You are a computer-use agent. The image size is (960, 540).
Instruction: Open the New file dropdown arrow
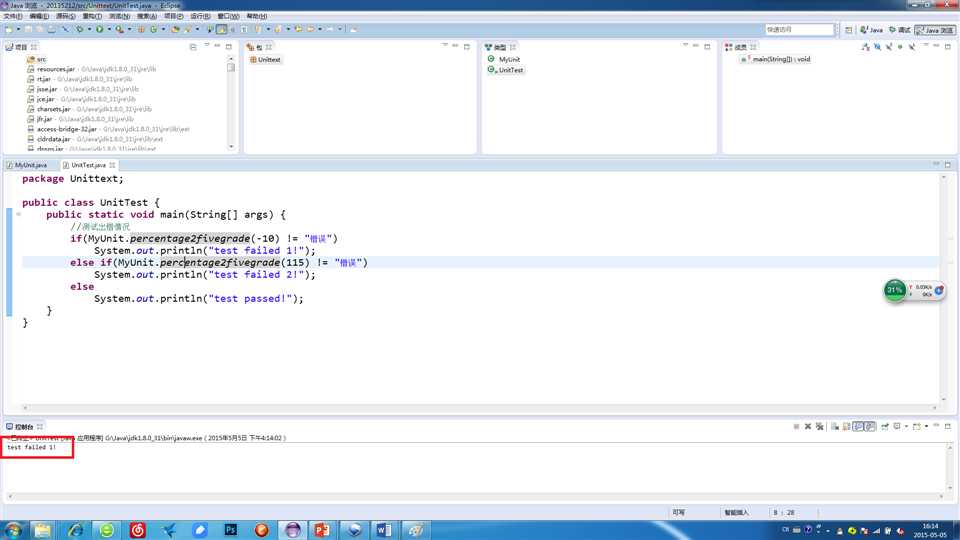click(18, 30)
